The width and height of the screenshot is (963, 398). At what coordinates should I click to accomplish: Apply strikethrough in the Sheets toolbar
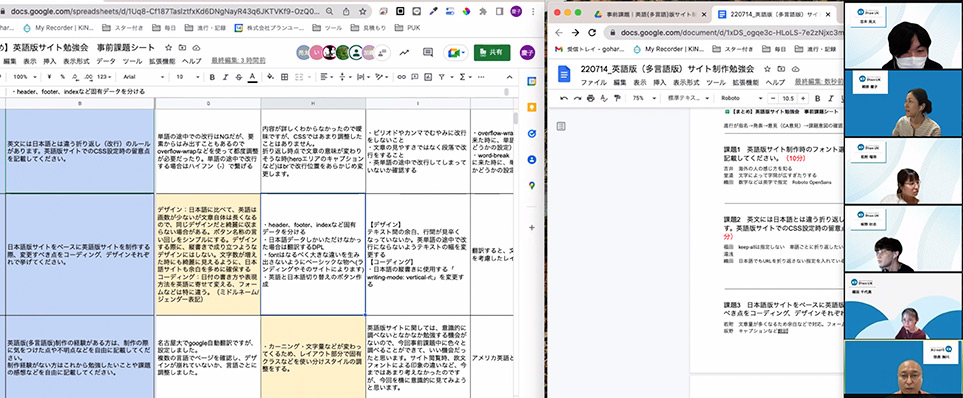point(239,77)
